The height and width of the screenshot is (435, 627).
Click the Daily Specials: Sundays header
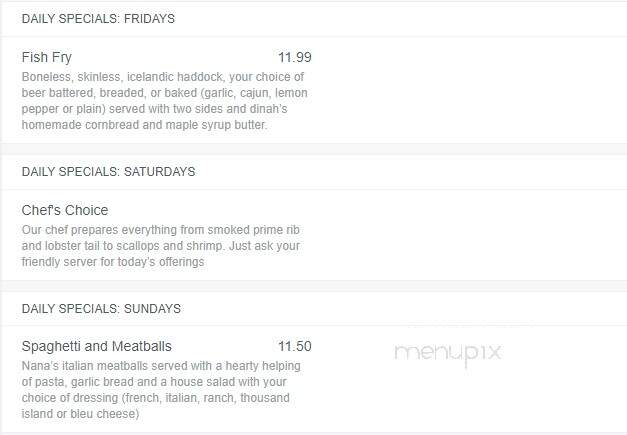101,309
